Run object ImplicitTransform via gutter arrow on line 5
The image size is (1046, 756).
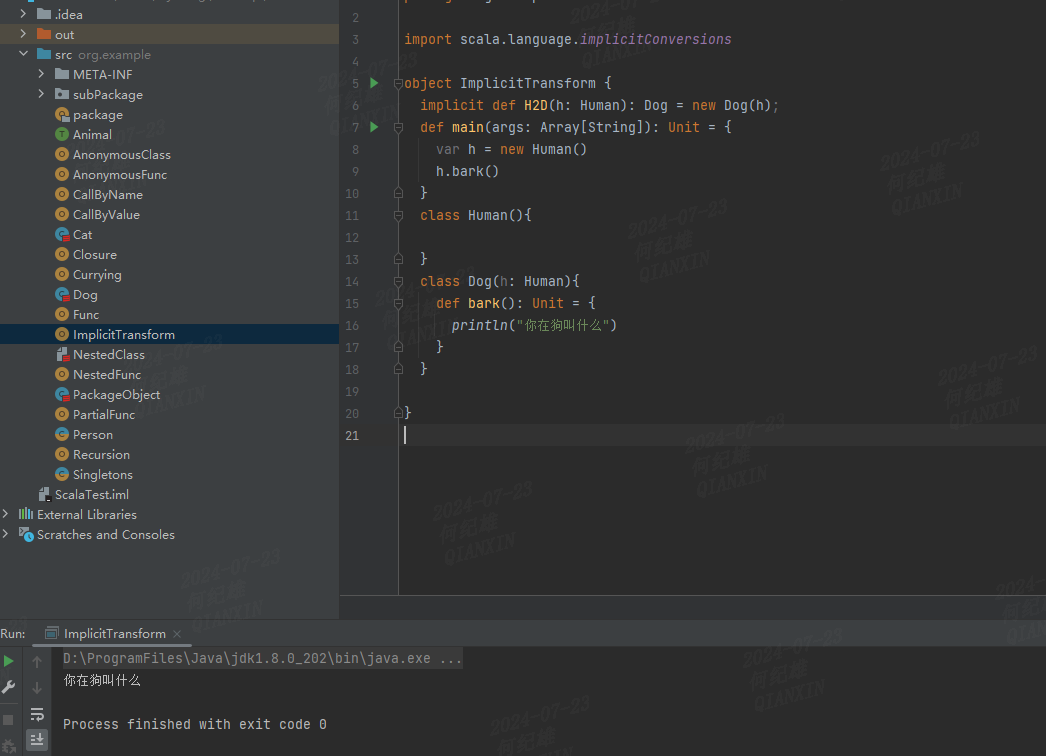pos(374,83)
